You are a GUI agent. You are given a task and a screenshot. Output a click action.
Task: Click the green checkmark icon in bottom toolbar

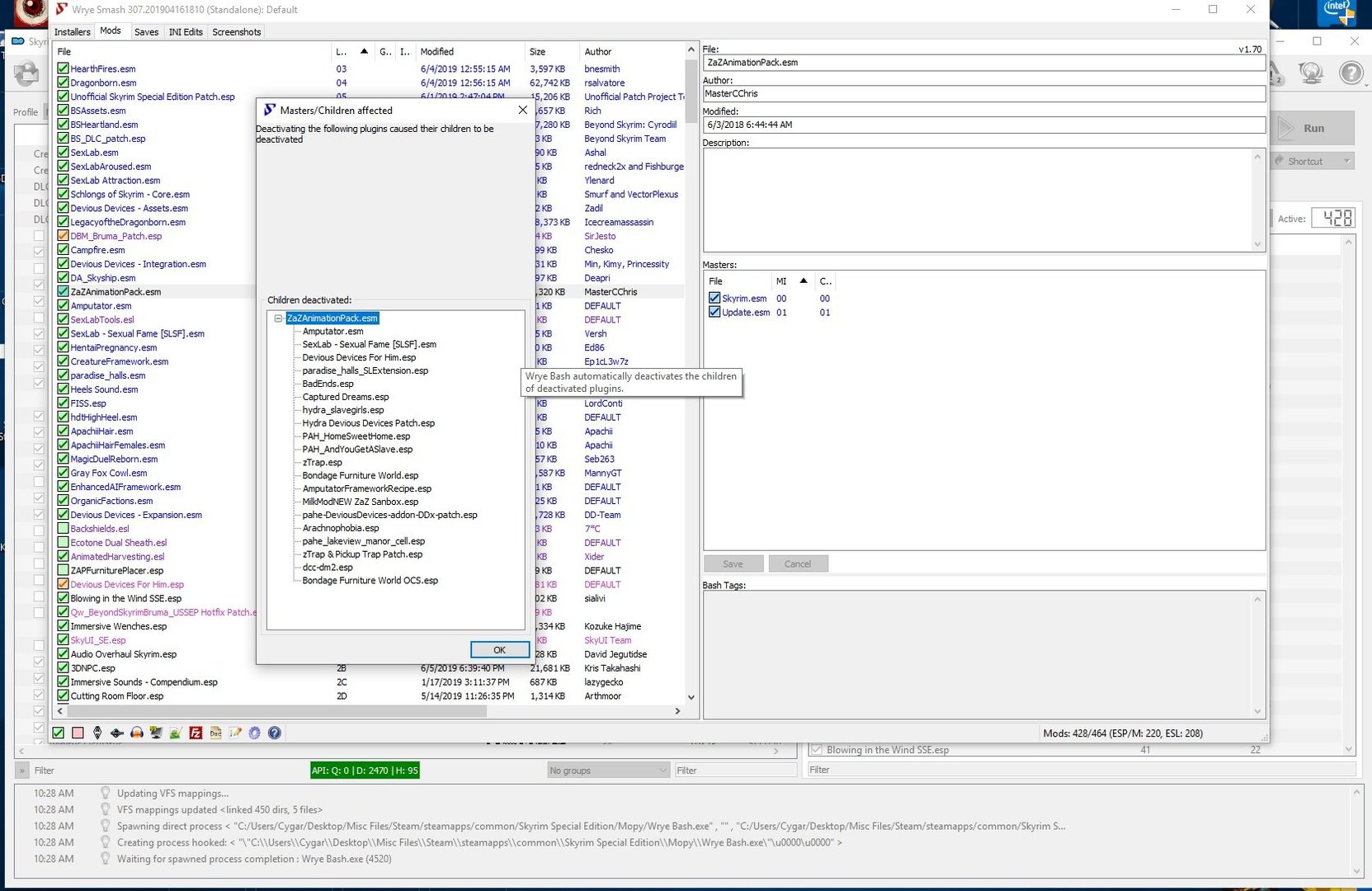[x=59, y=733]
